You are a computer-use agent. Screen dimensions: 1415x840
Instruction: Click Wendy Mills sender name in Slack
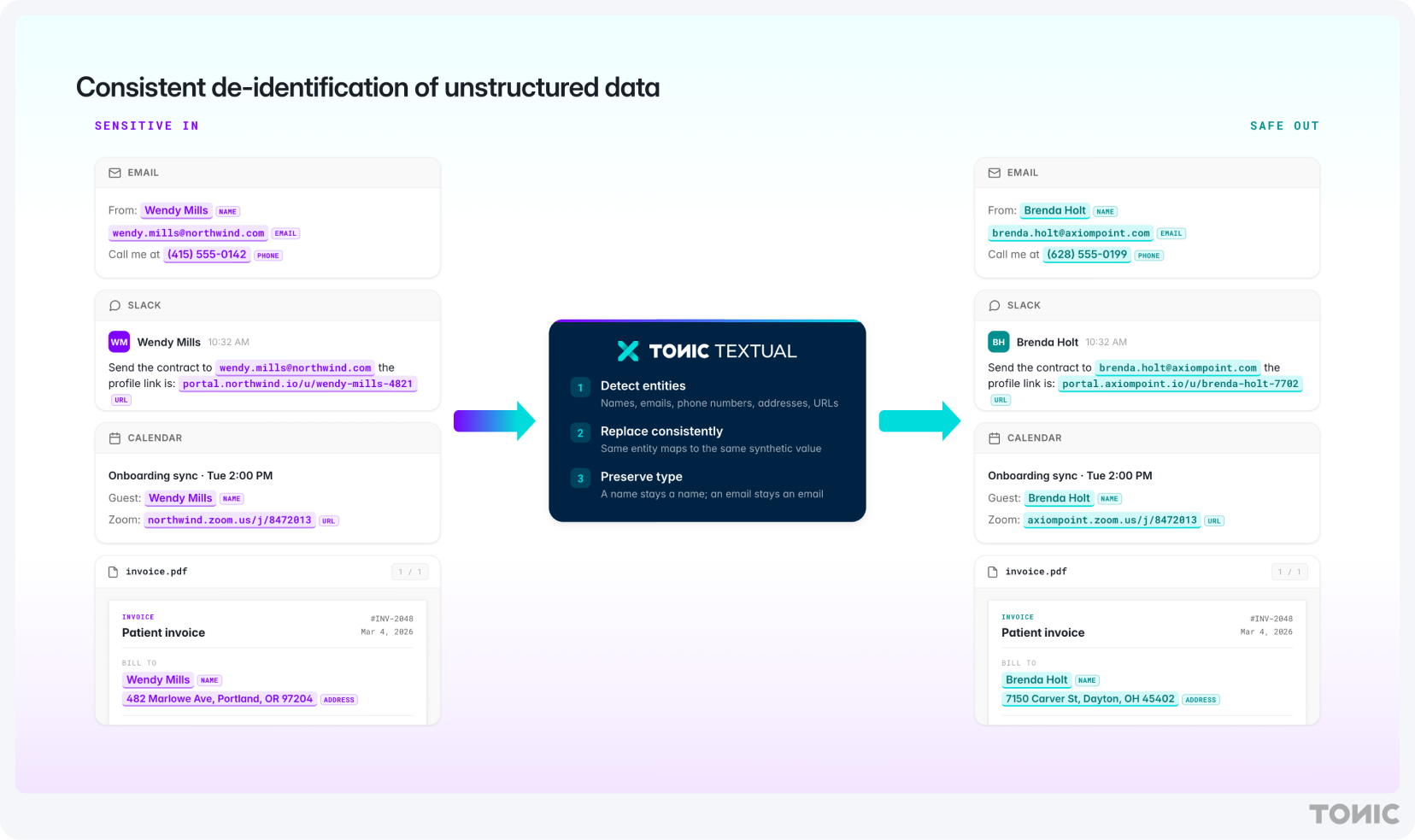coord(169,342)
